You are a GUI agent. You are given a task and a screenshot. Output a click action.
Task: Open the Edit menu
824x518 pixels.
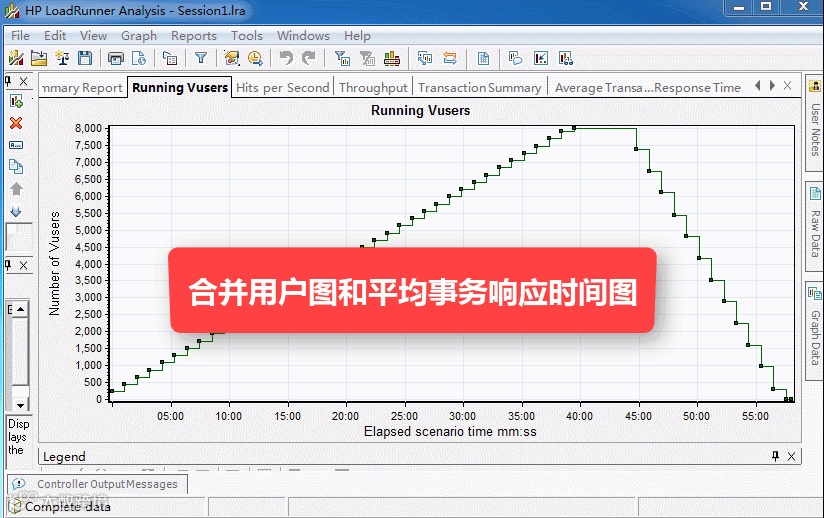click(x=55, y=36)
